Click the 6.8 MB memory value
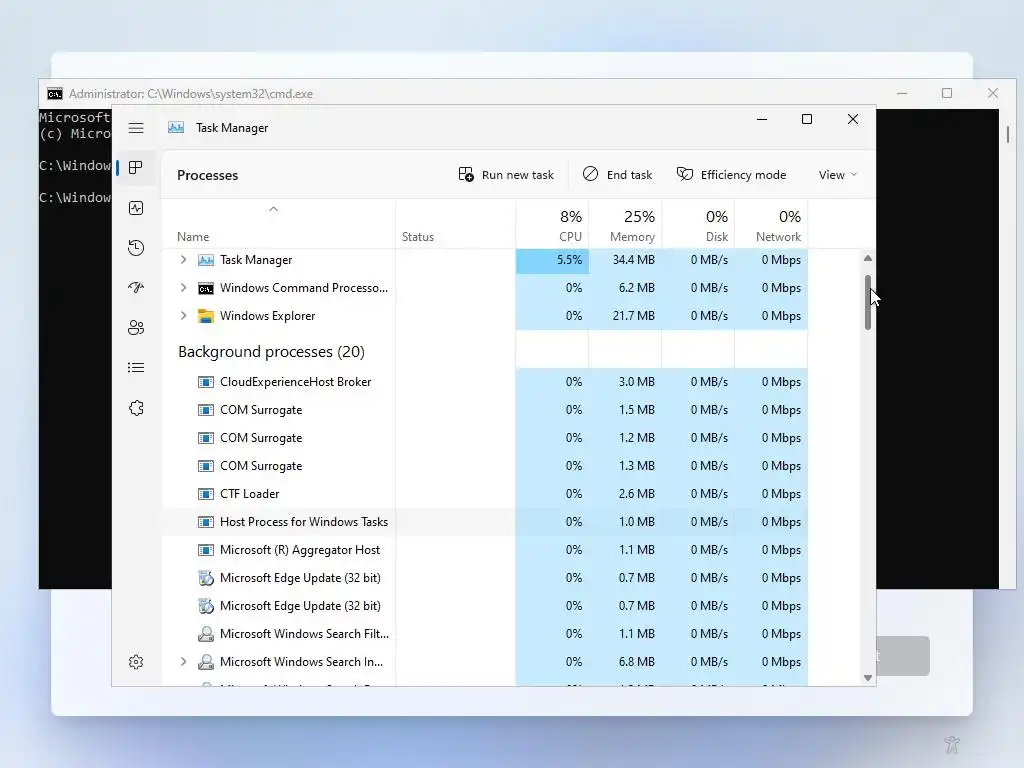The image size is (1024, 768). [x=637, y=662]
